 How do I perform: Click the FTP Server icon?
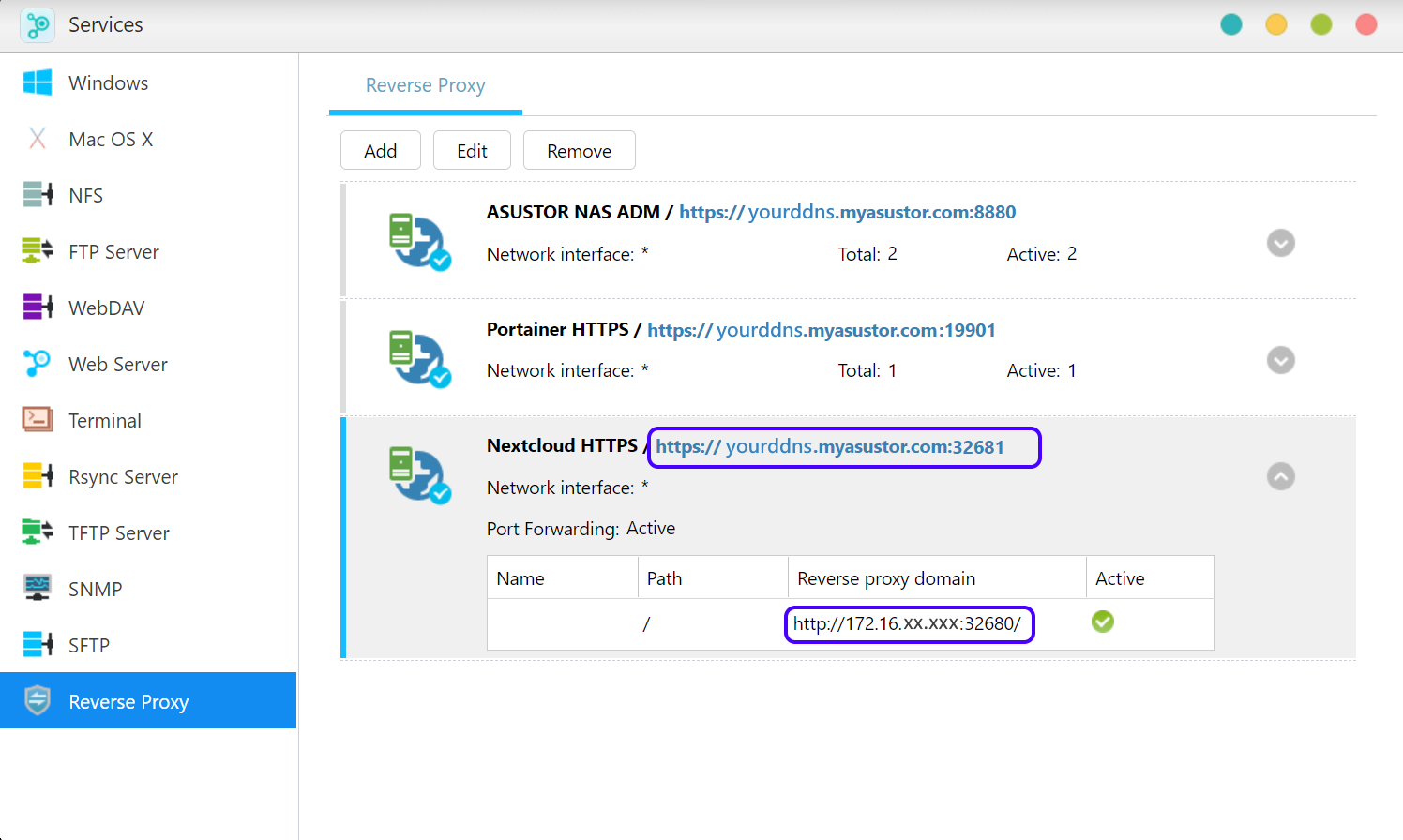point(38,250)
